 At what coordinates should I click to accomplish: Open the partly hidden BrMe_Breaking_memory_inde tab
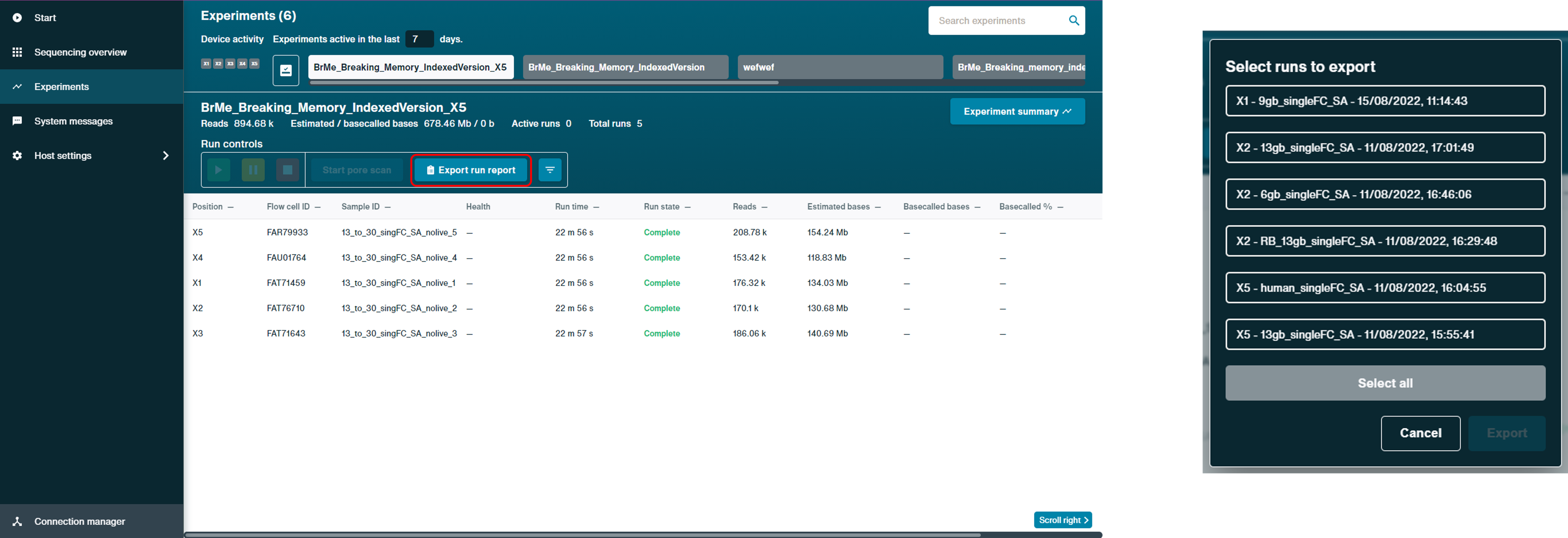1019,67
